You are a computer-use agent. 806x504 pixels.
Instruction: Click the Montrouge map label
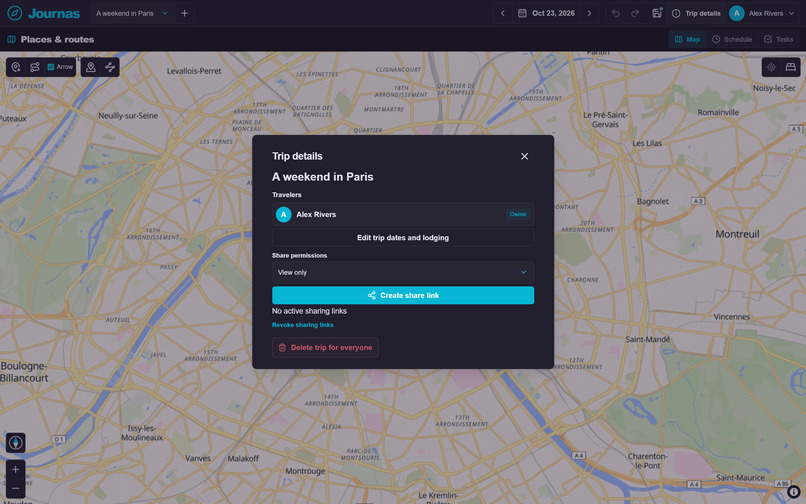(x=305, y=471)
